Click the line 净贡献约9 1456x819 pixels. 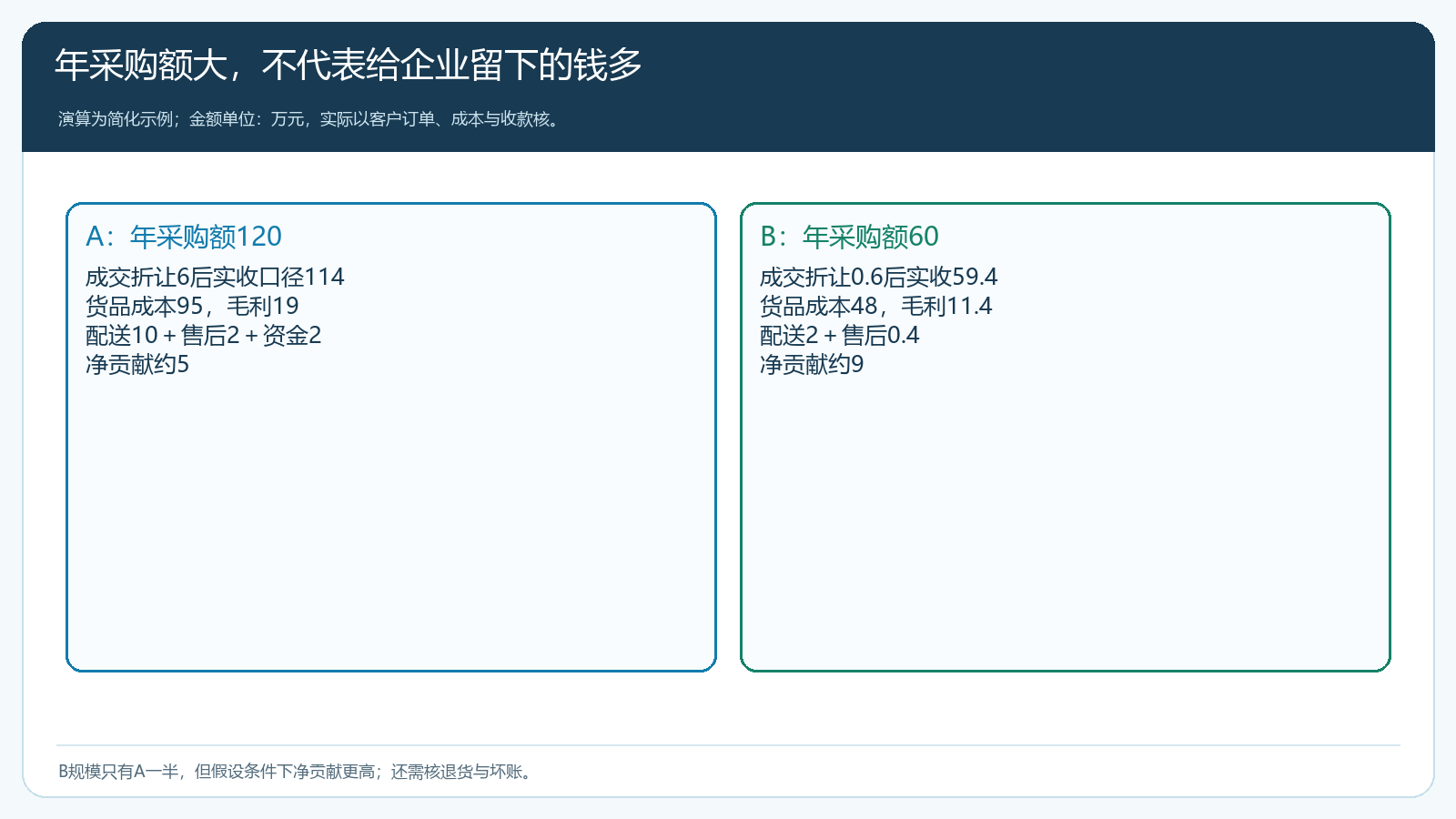coord(812,364)
